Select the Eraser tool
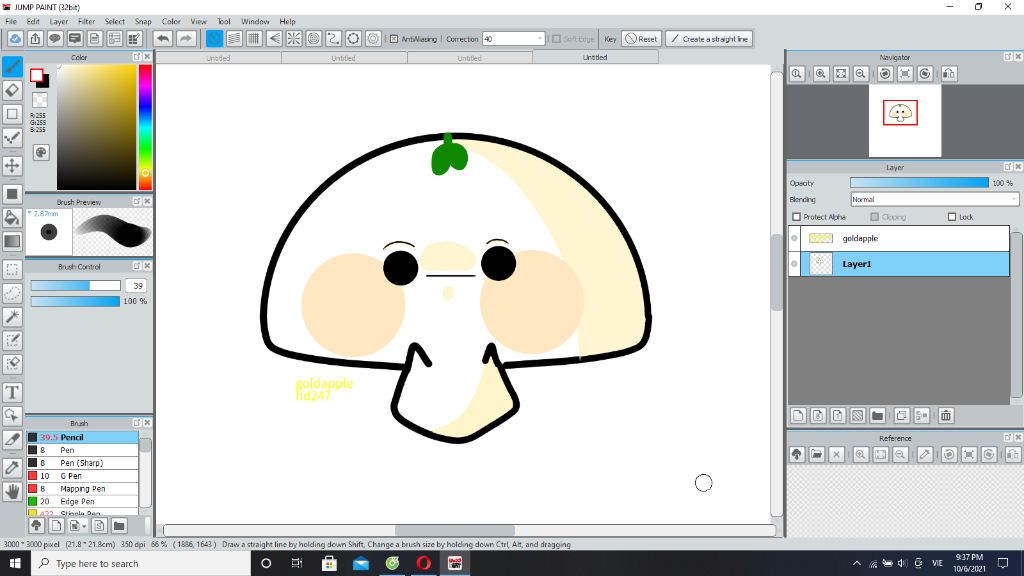Image resolution: width=1024 pixels, height=576 pixels. pyautogui.click(x=12, y=90)
